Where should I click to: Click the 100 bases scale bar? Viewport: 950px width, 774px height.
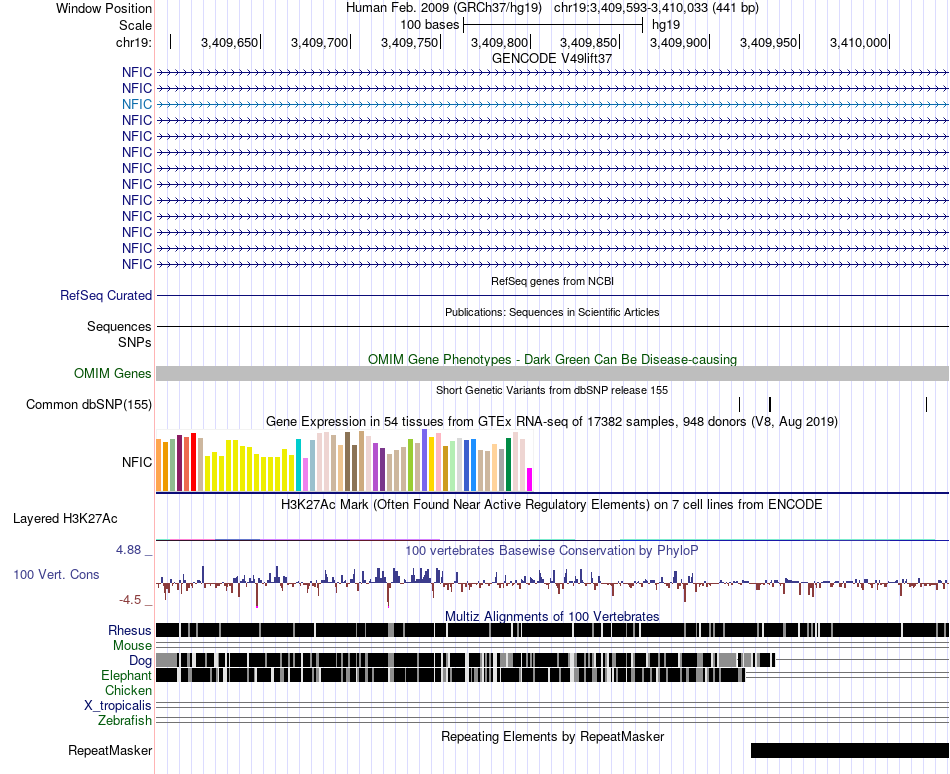coord(553,25)
